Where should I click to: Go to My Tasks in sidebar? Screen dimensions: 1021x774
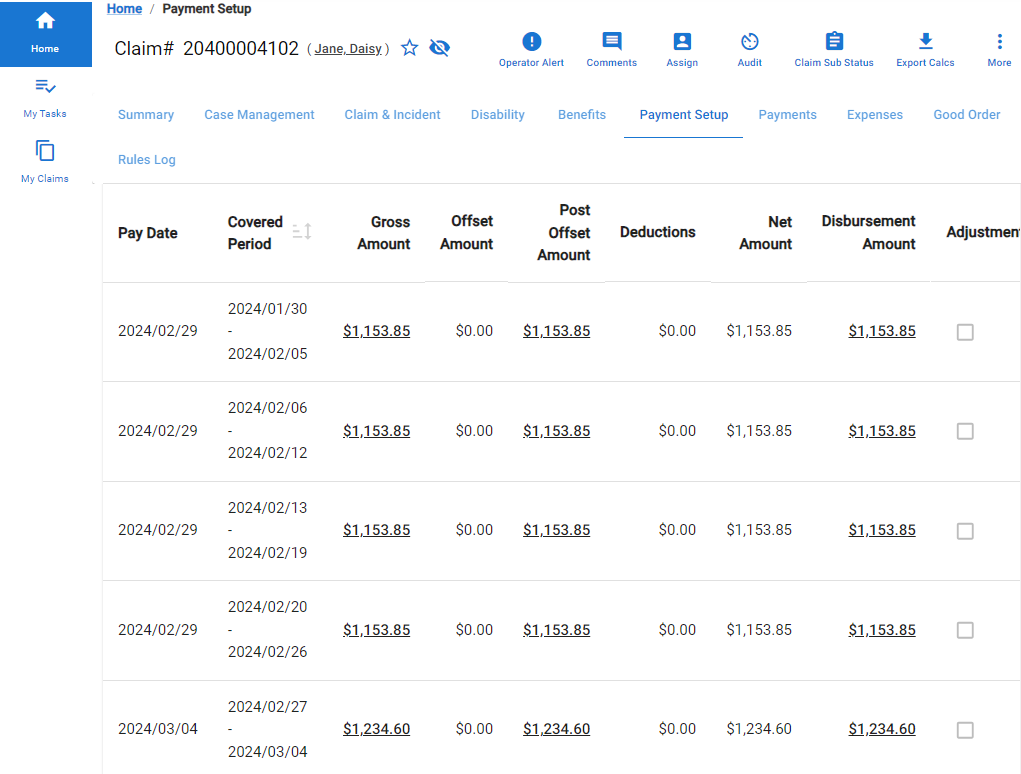pyautogui.click(x=45, y=97)
